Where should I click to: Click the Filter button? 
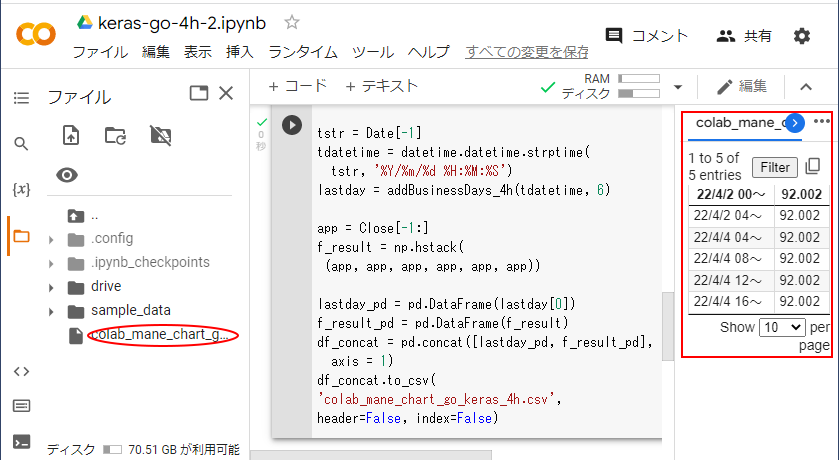[x=775, y=167]
